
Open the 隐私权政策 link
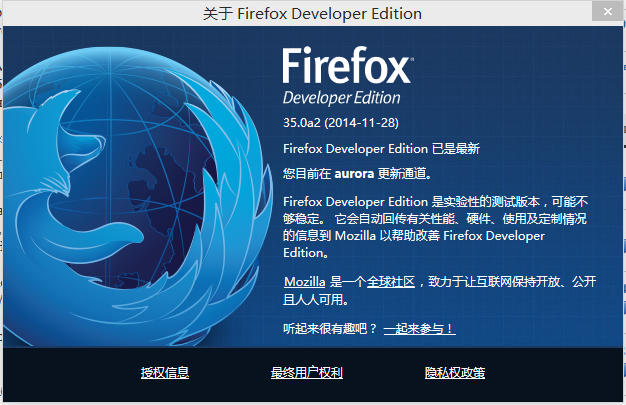[x=455, y=373]
